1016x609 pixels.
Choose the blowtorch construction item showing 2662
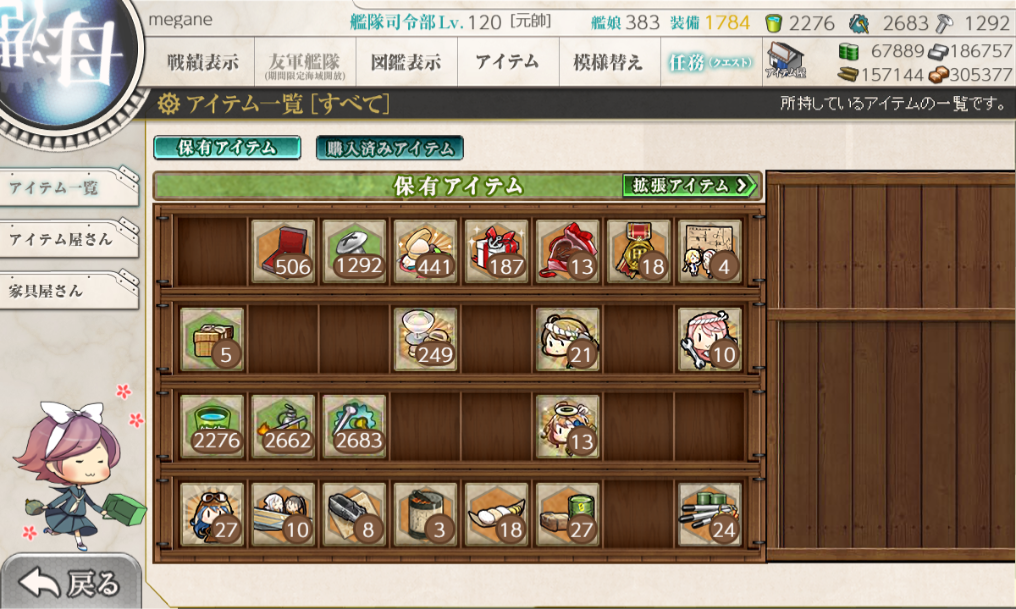[283, 427]
